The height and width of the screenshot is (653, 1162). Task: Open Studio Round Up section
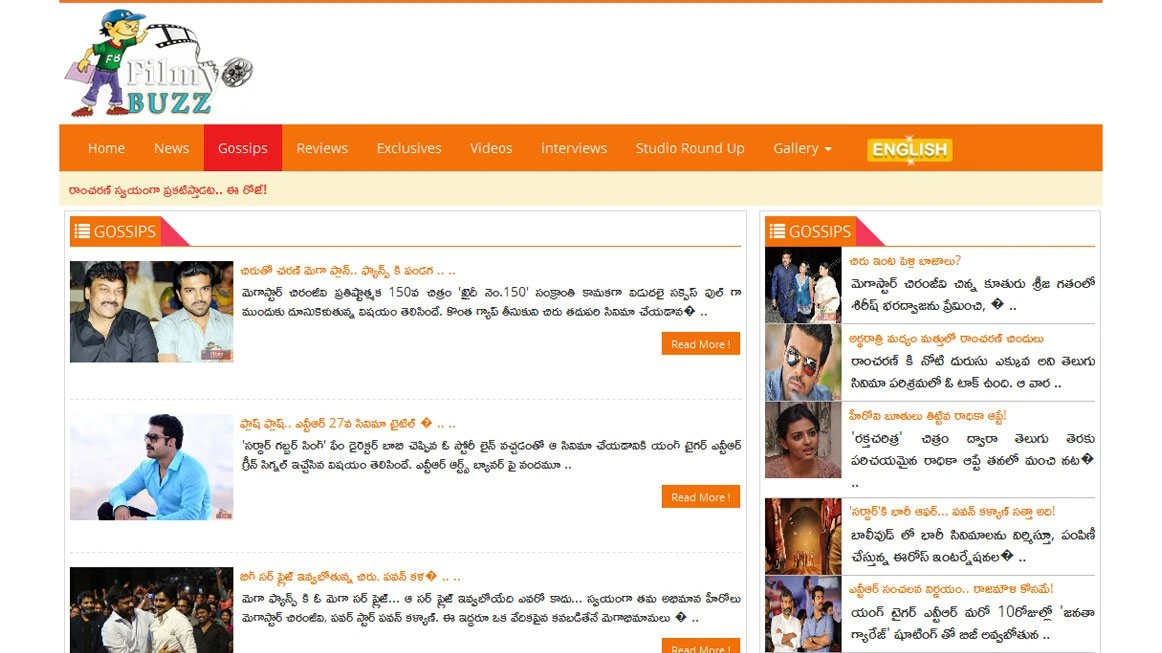point(690,148)
